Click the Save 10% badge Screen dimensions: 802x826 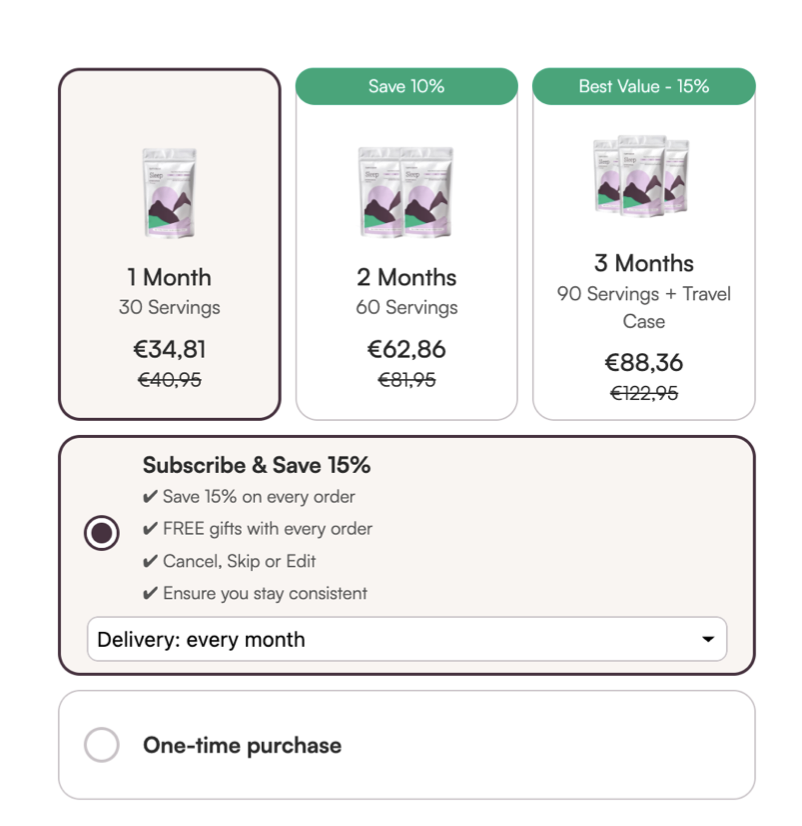(406, 86)
